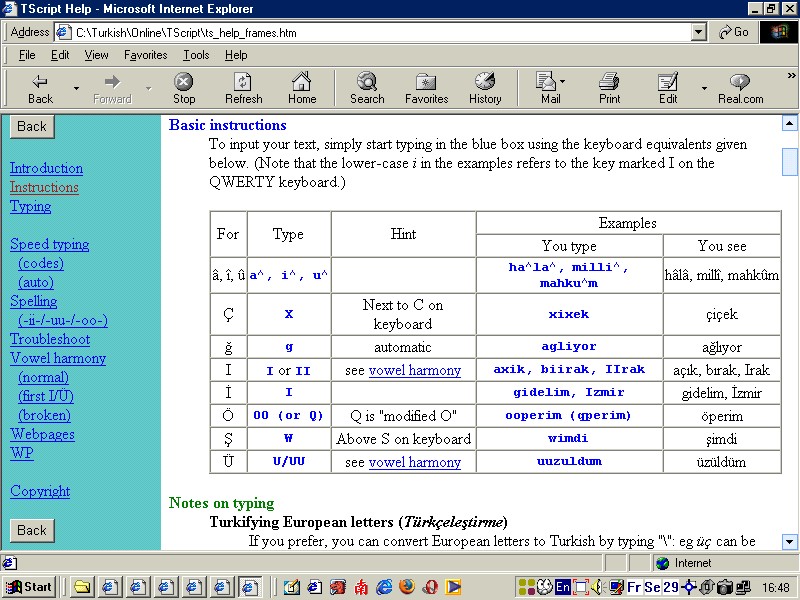Viewport: 800px width, 600px height.
Task: Open the Speed typing link
Action: click(49, 244)
